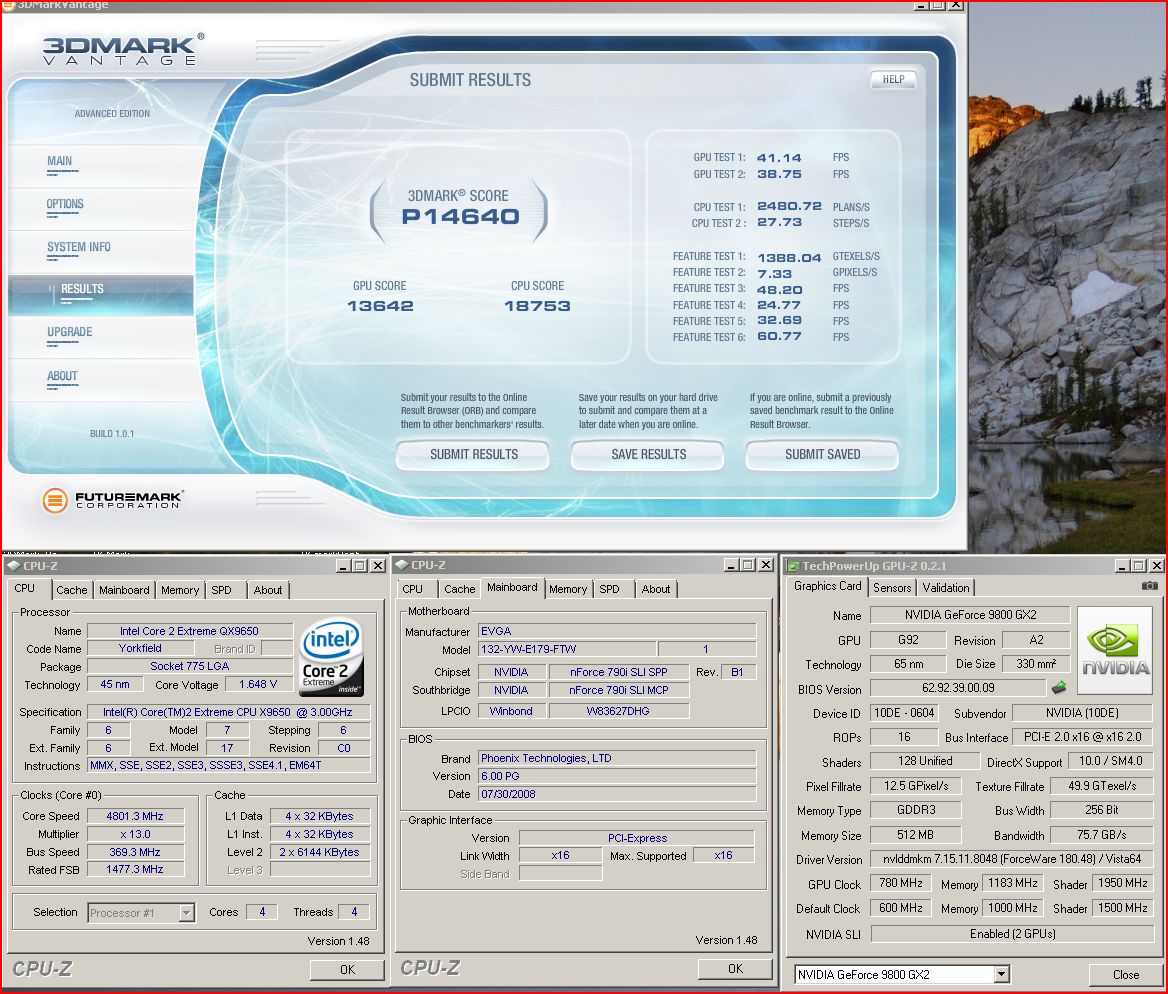Click the BIOS save chip icon in GPU-Z

point(1058,688)
